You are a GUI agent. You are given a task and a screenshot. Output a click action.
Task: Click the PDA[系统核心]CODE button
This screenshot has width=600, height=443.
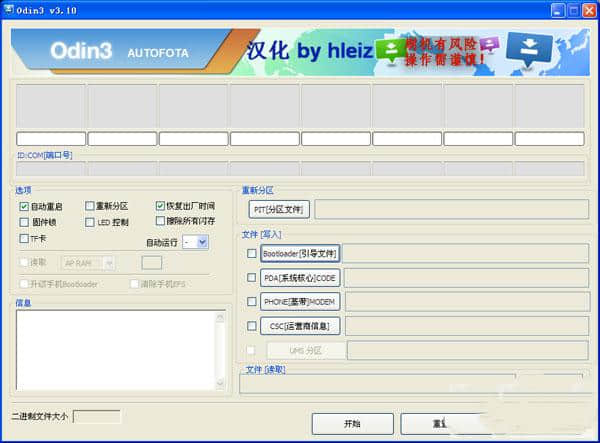point(300,278)
